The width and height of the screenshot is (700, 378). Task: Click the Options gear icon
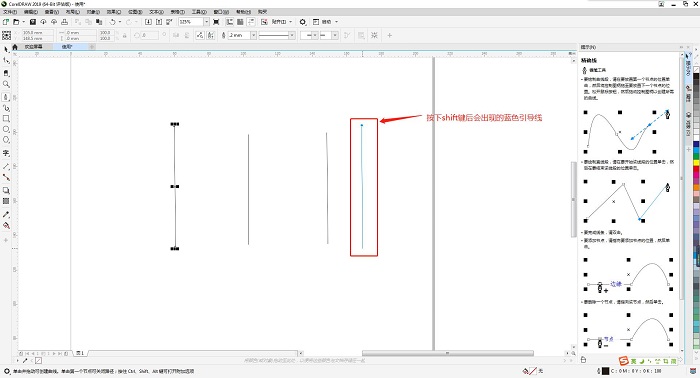303,21
